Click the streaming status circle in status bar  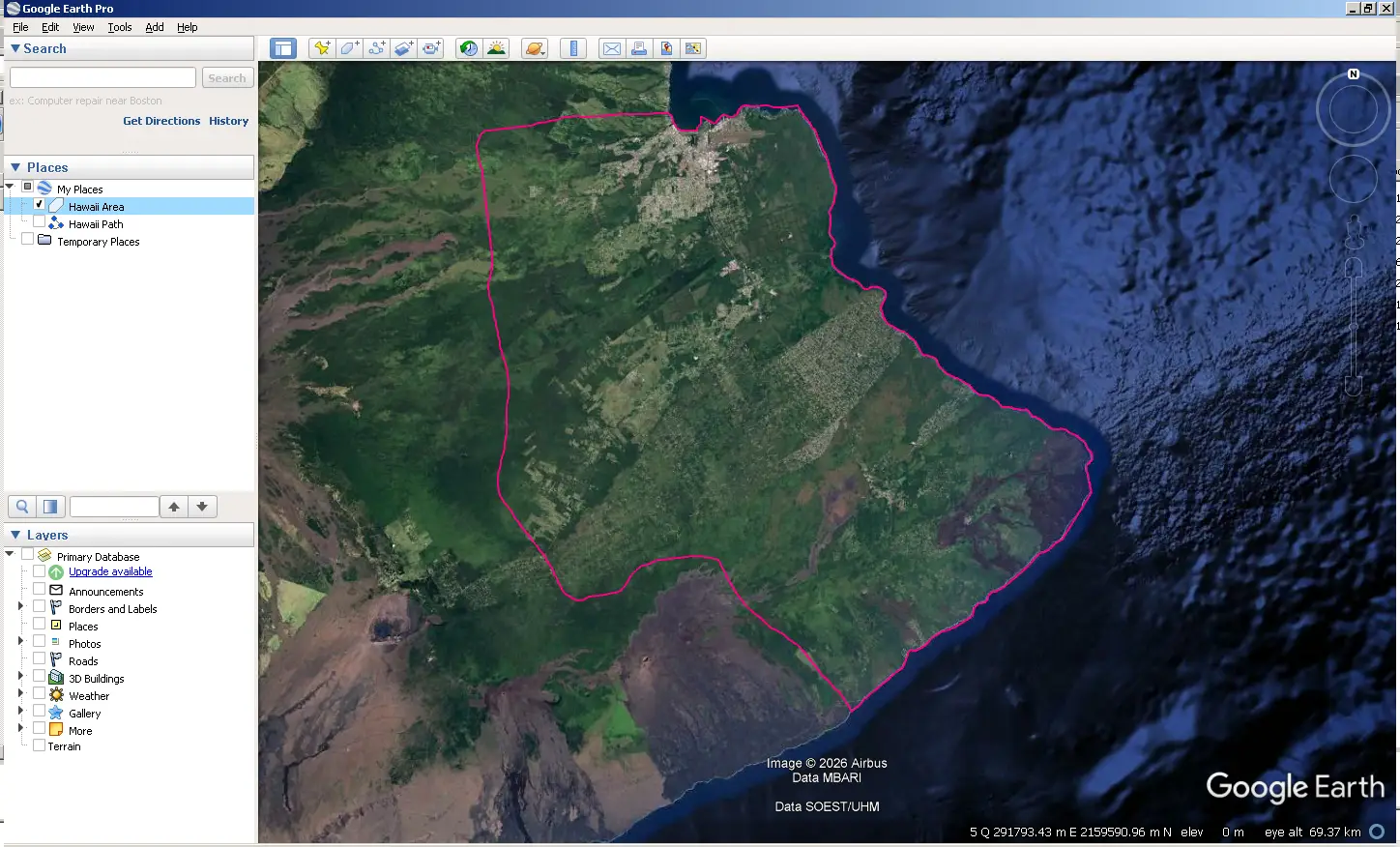pos(1378,832)
